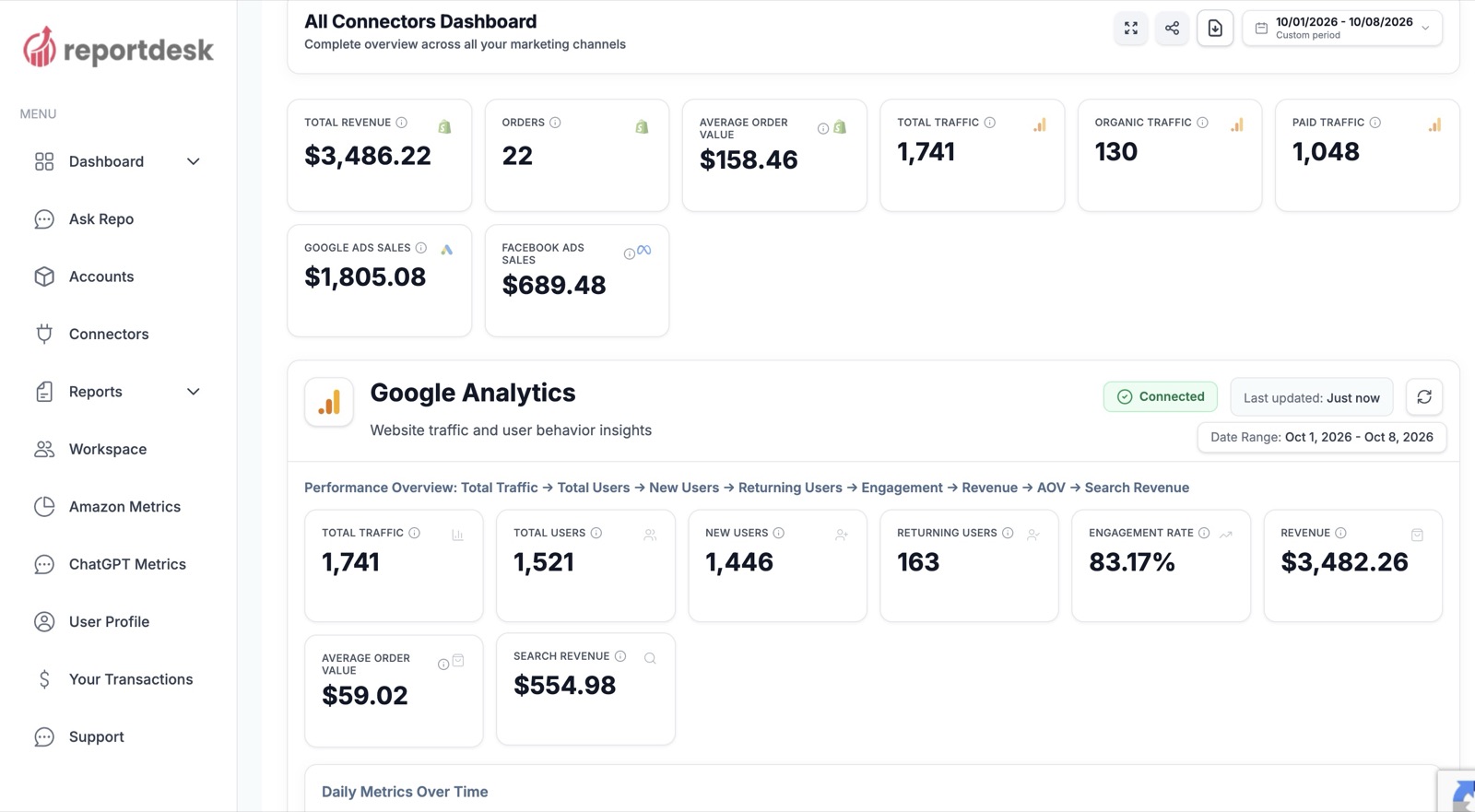
Task: Open Your Transactions page
Action: tap(131, 679)
